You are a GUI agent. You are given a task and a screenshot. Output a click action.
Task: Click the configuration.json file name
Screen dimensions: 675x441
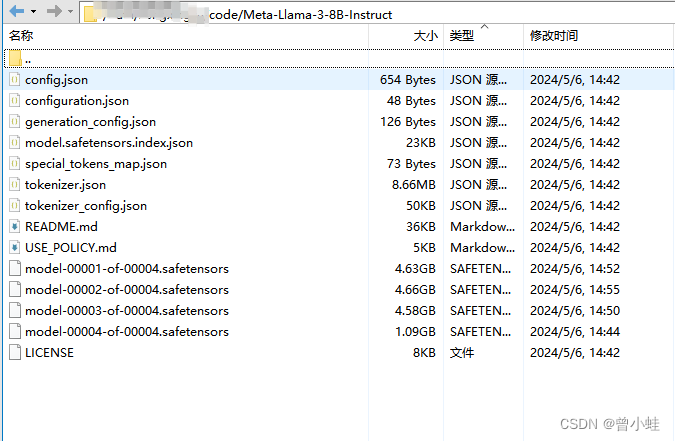(77, 101)
